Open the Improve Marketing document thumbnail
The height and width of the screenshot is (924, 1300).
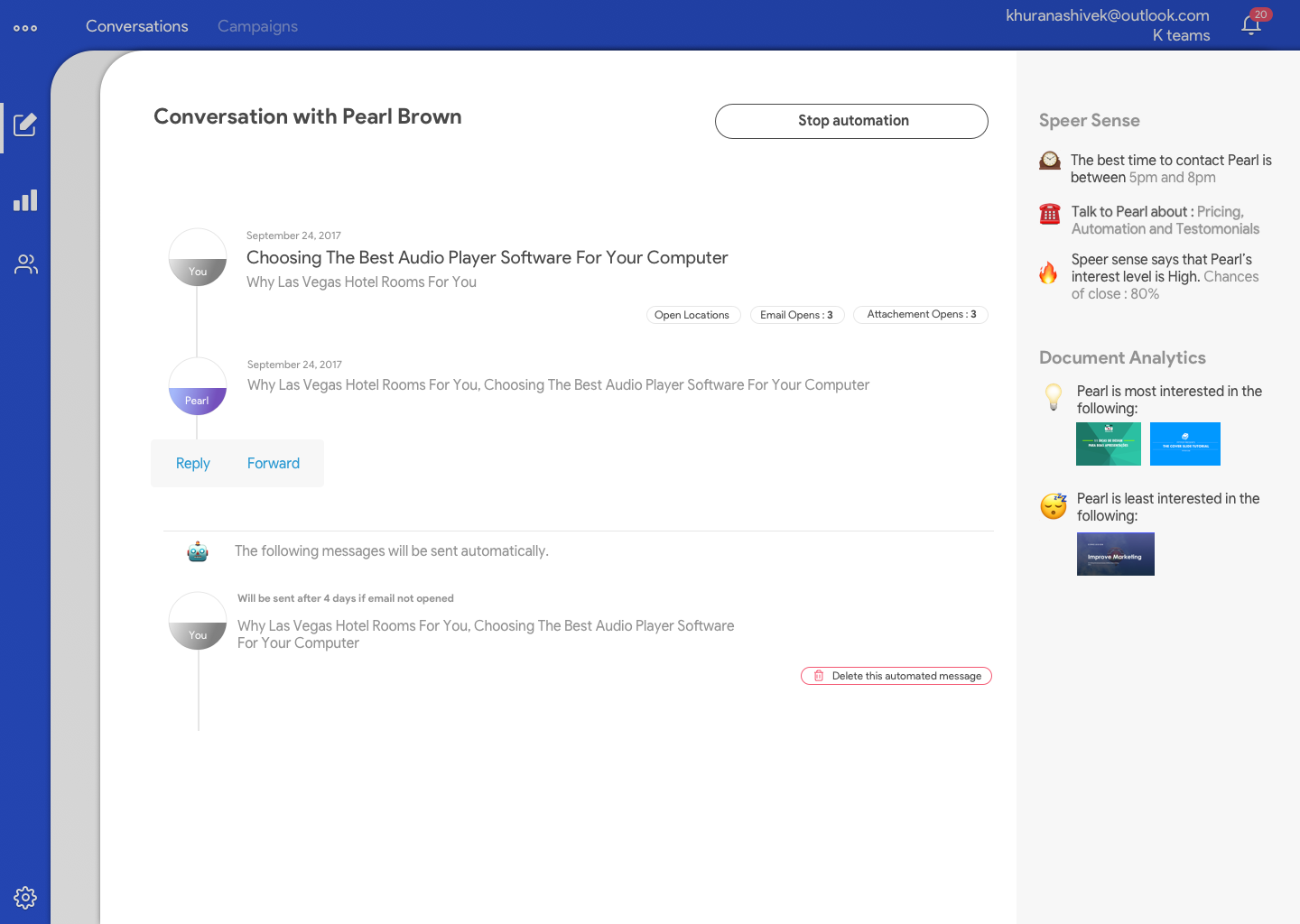click(1115, 554)
